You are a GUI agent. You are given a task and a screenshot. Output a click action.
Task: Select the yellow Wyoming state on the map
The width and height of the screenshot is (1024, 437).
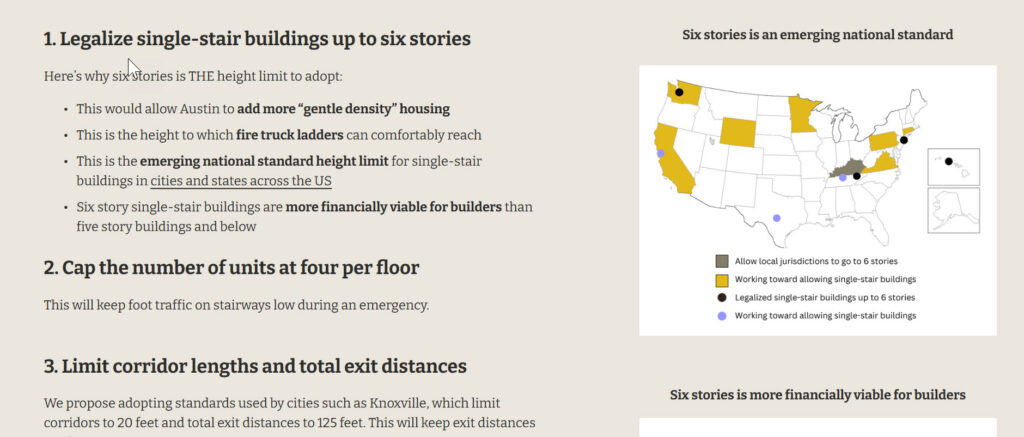737,130
